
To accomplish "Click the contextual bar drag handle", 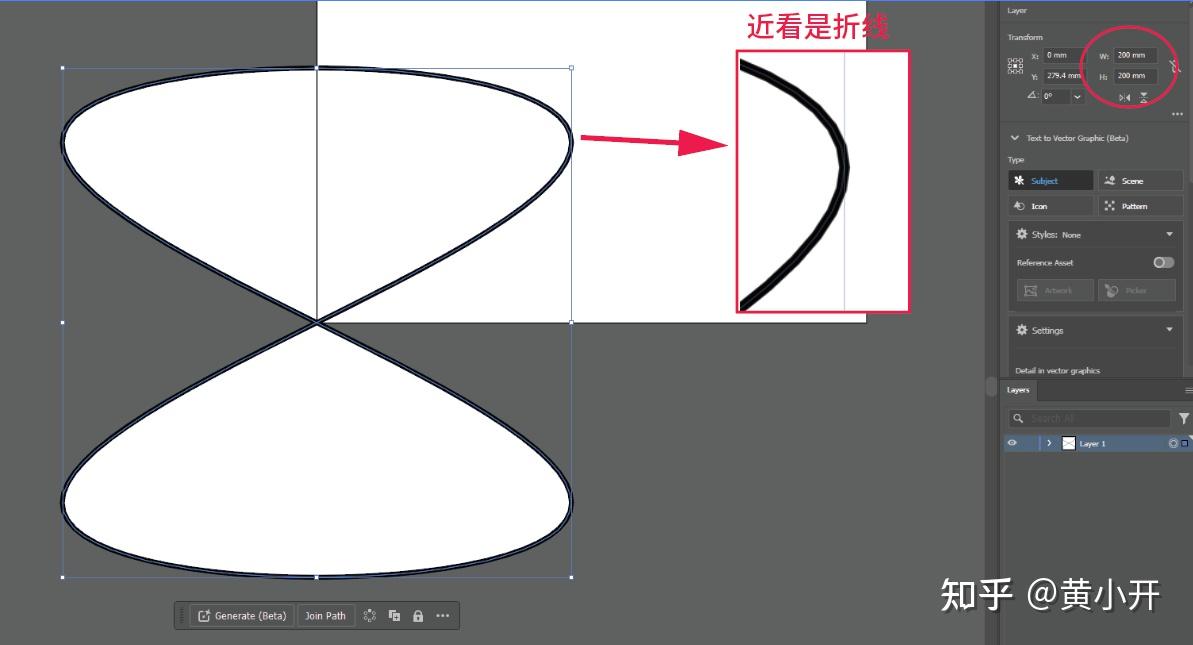I will (181, 615).
